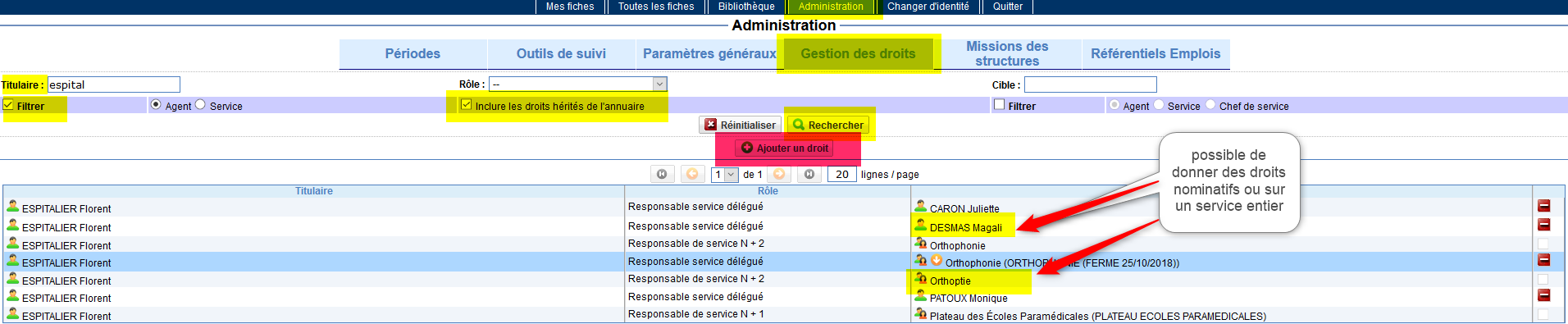Sort by the Rôle column header
This screenshot has height=324, width=1568.
click(x=768, y=191)
